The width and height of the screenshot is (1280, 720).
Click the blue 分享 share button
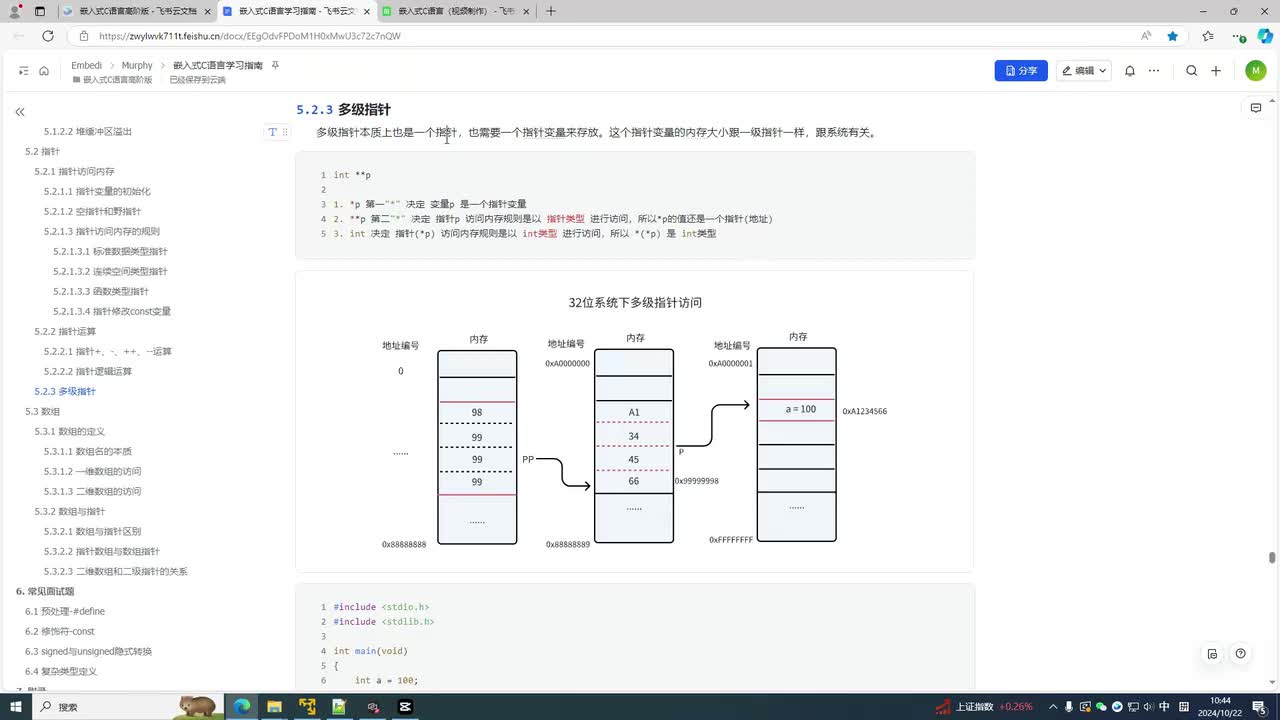[1021, 71]
